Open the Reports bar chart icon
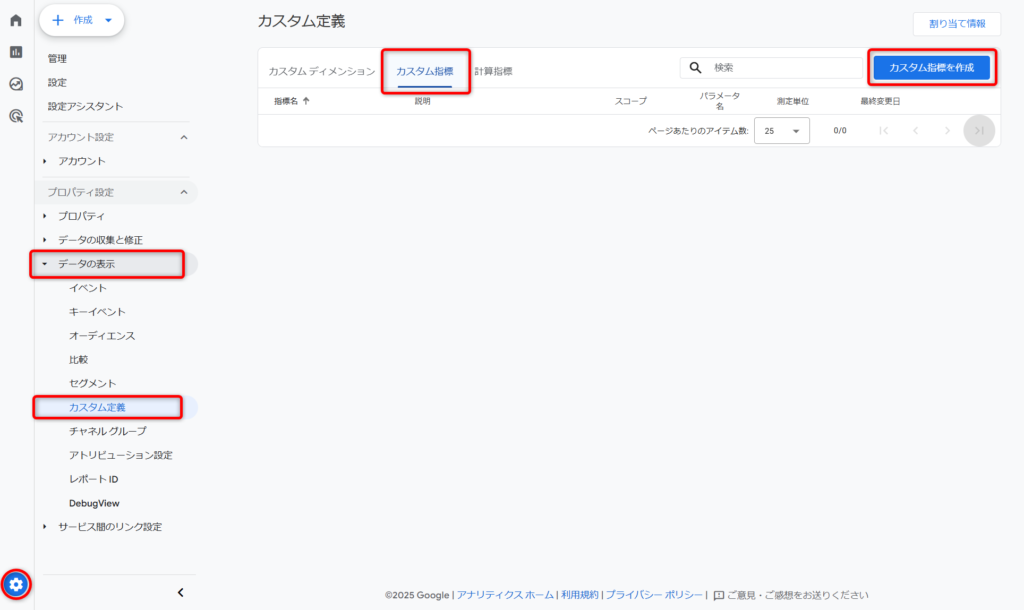 (16, 52)
